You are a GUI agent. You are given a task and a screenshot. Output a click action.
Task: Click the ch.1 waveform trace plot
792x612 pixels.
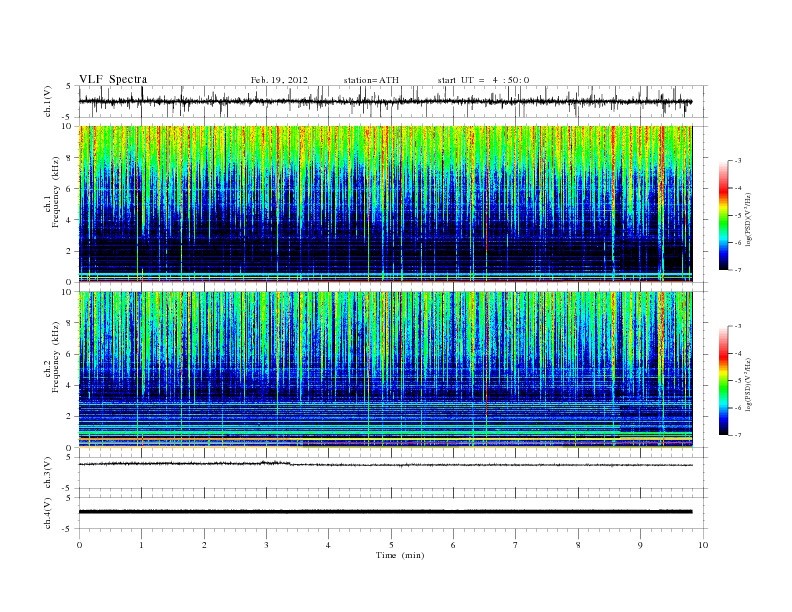click(393, 101)
